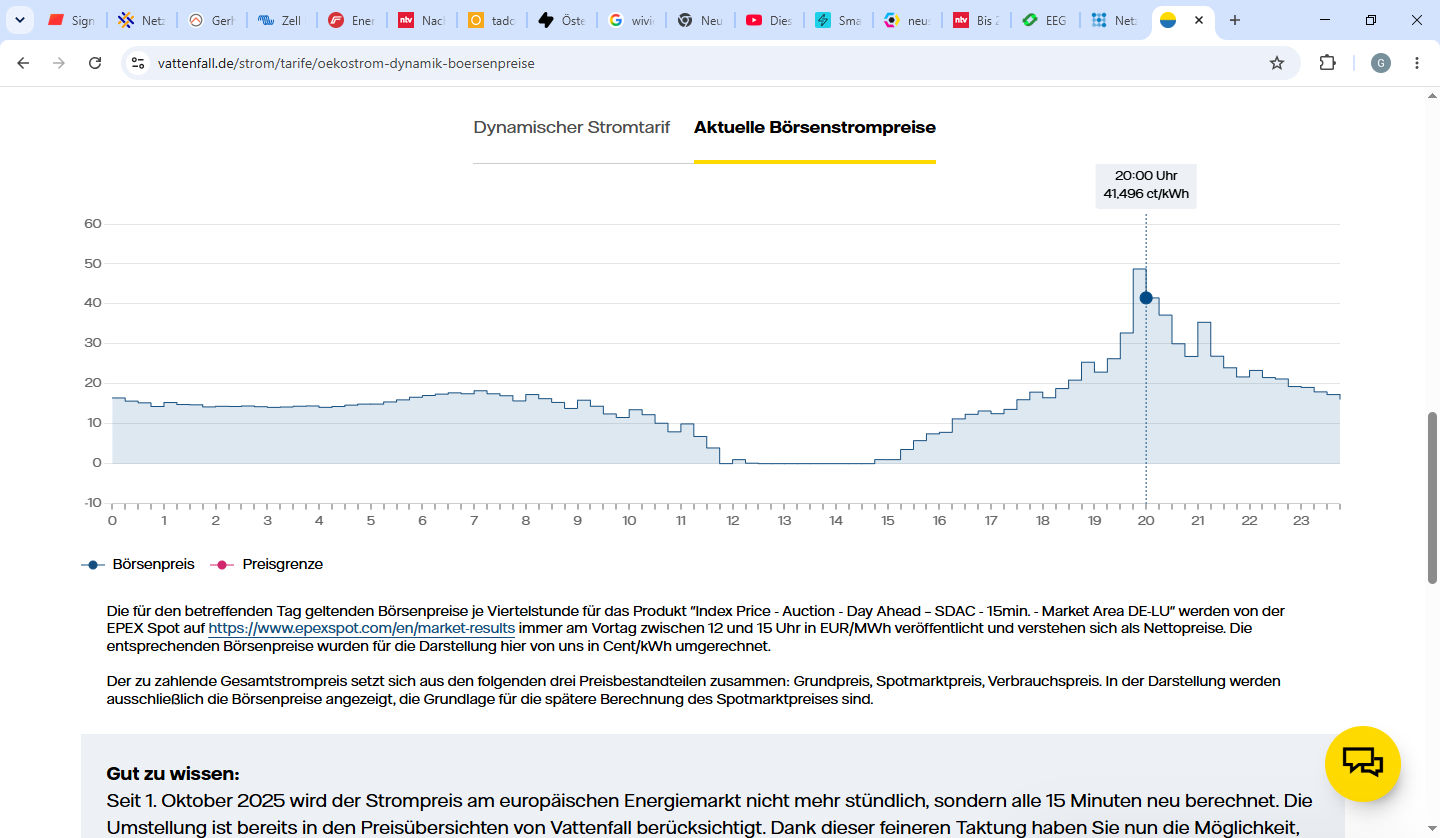Image resolution: width=1440 pixels, height=838 pixels.
Task: Open the Google 'wivi' browser tab
Action: (x=630, y=20)
